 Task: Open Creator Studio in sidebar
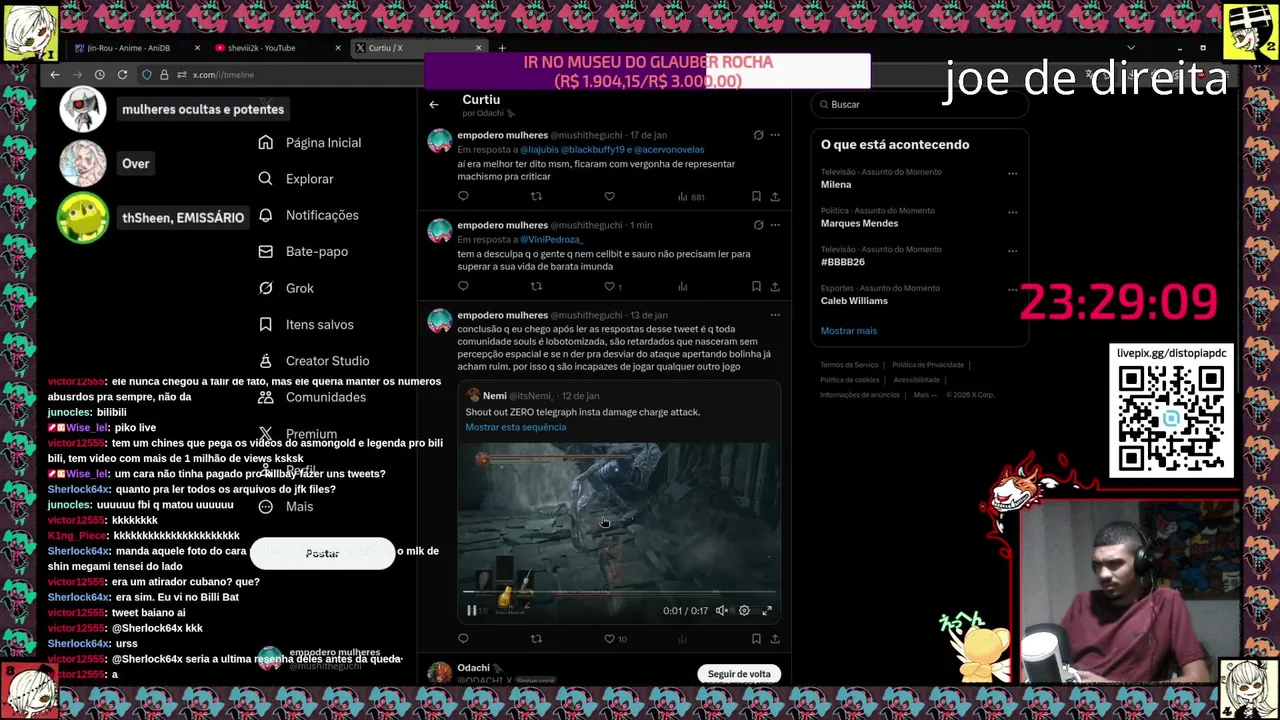tap(314, 361)
